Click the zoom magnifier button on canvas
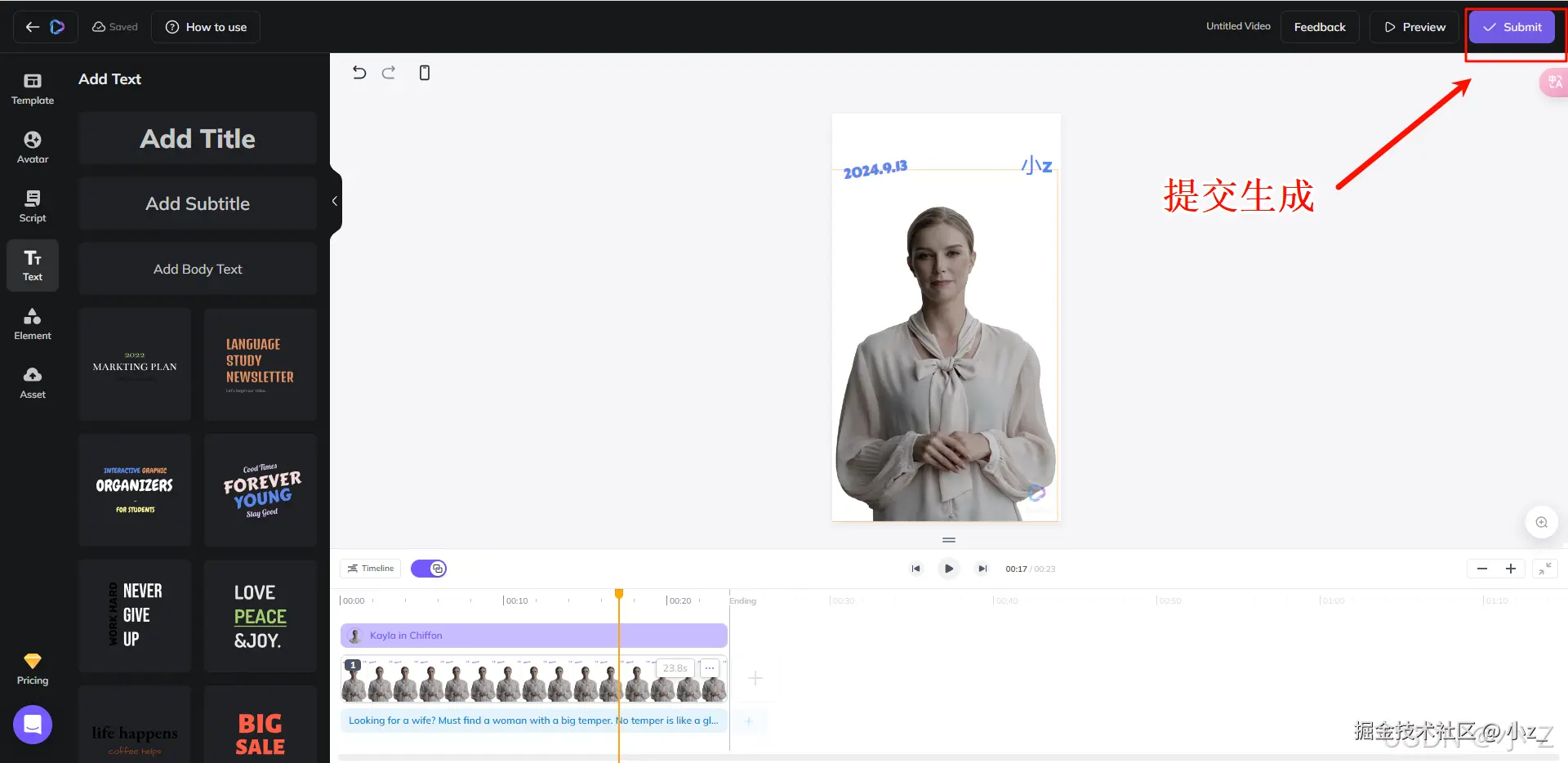The height and width of the screenshot is (763, 1568). 1542,522
